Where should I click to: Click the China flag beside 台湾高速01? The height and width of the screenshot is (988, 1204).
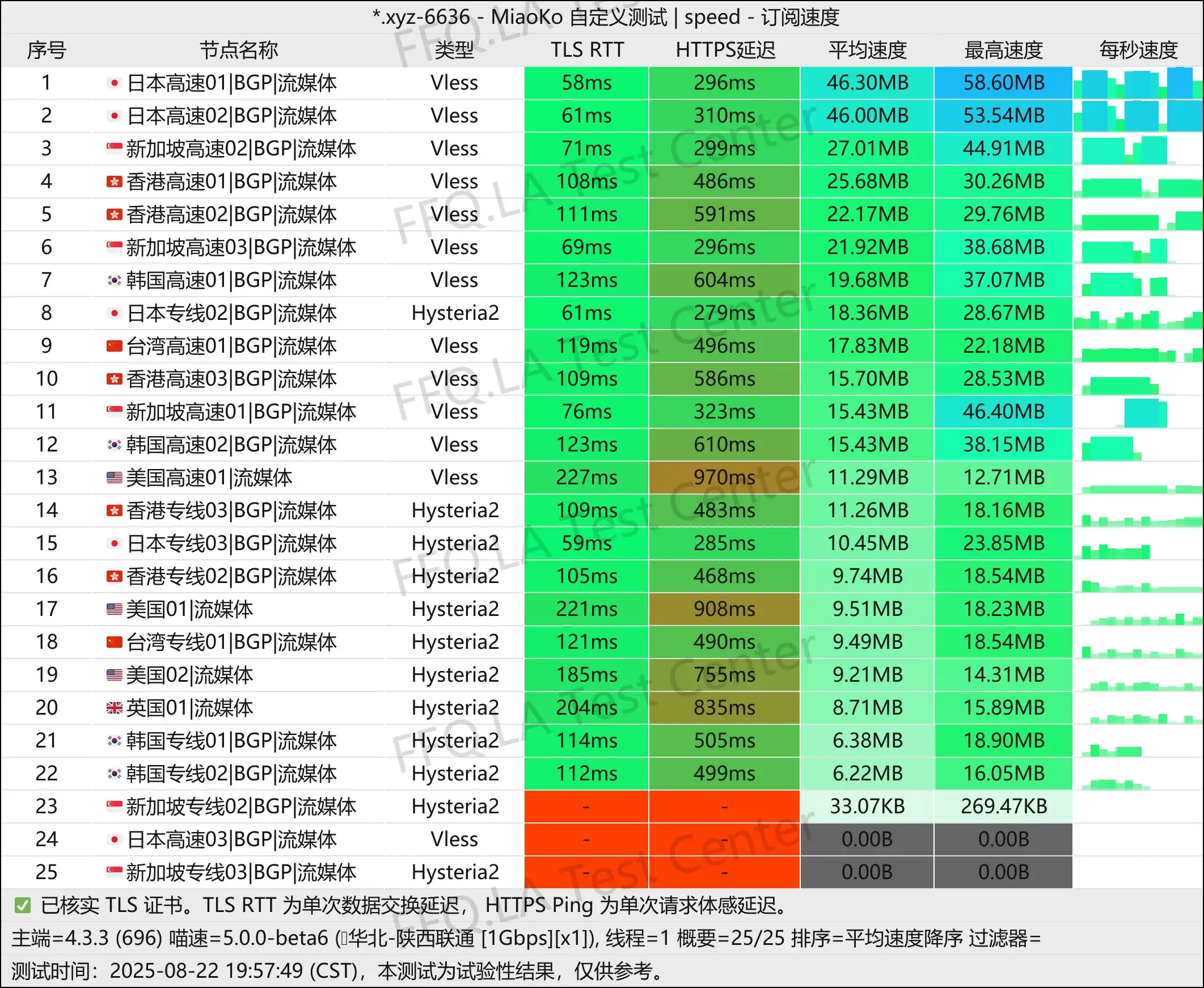pyautogui.click(x=115, y=346)
